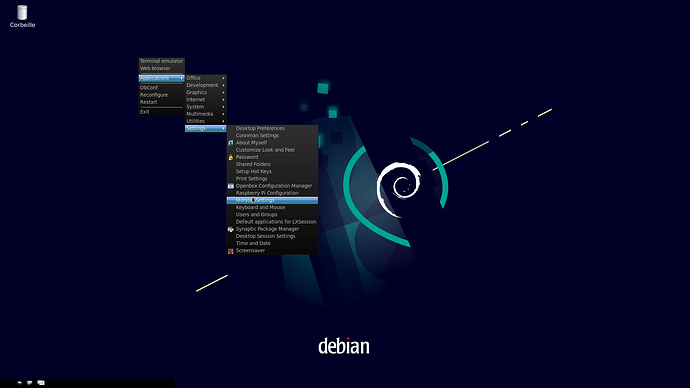Viewport: 690px width, 388px height.
Task: Open Users and Groups
Action: 272,215
